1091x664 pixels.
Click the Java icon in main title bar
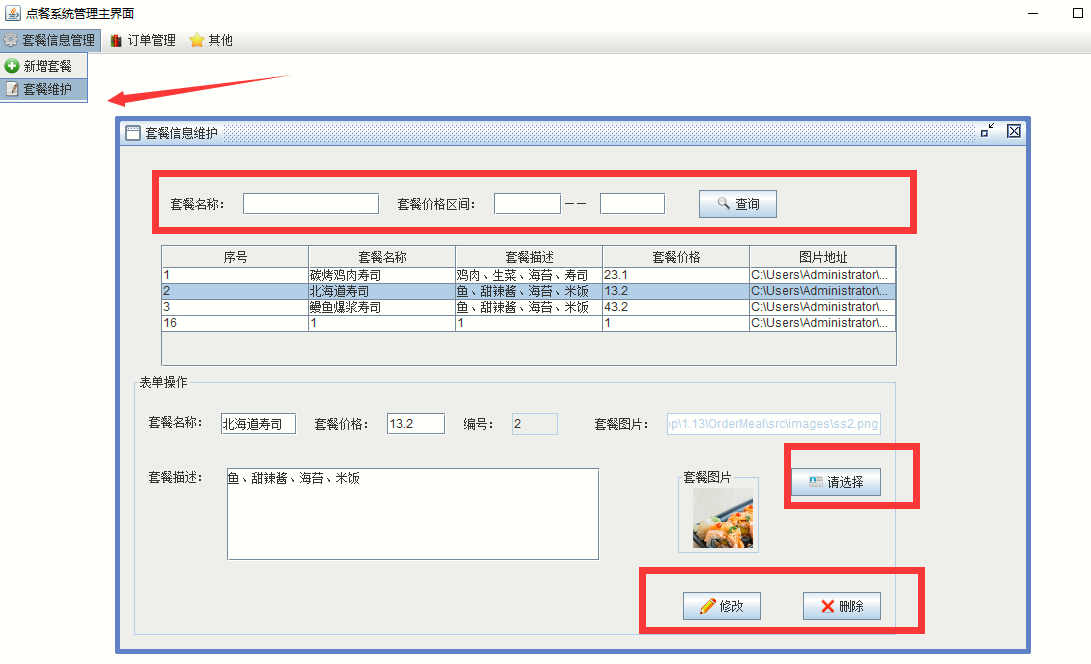pyautogui.click(x=13, y=13)
